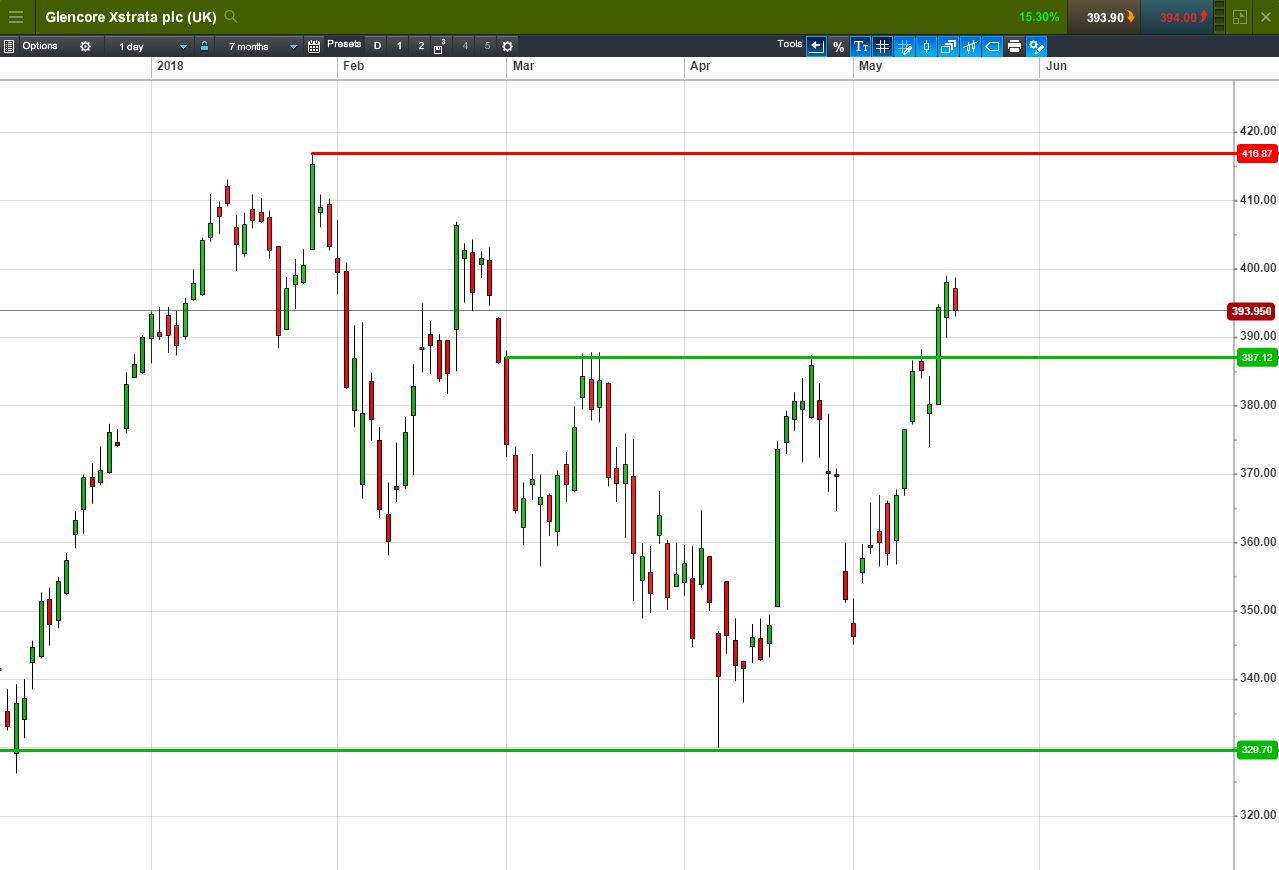Click the Feb label on time axis
1279x870 pixels.
tap(352, 66)
